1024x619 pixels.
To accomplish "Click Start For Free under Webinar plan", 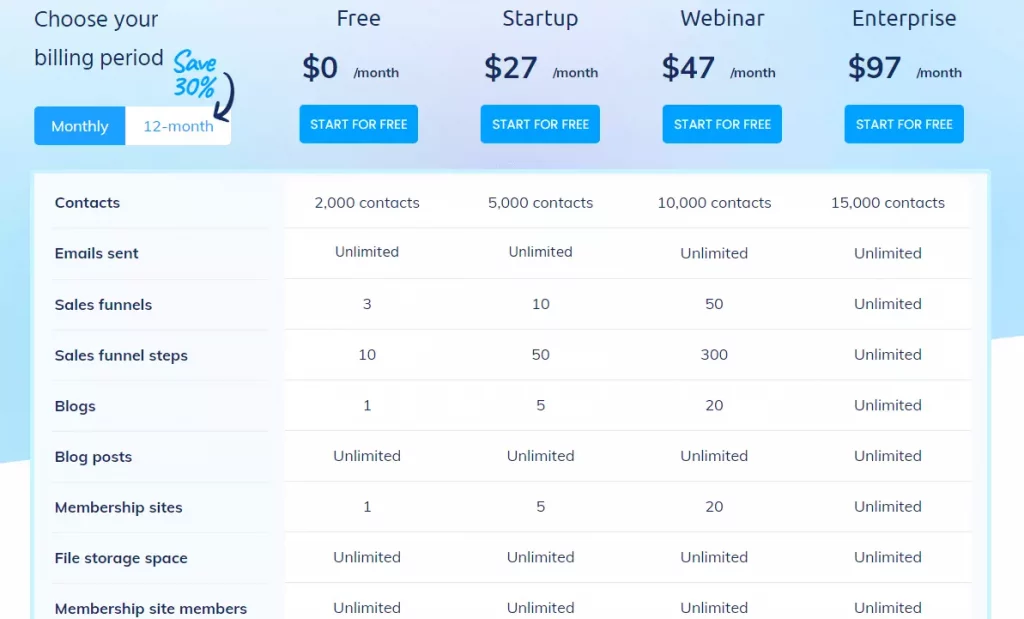I will click(722, 124).
